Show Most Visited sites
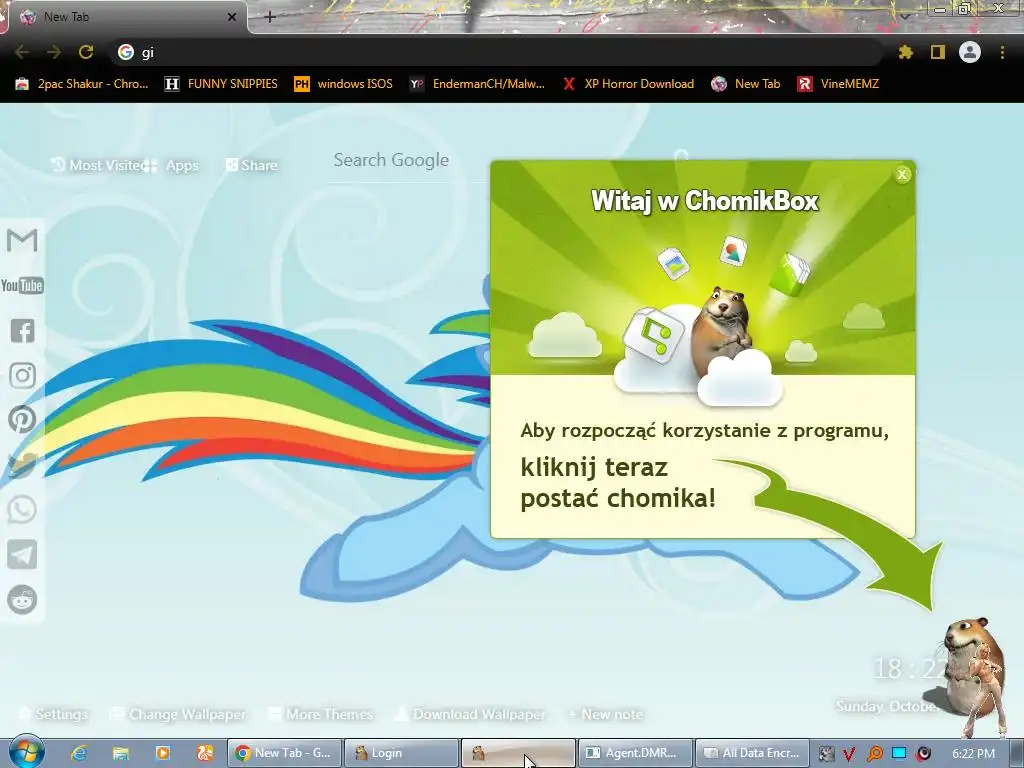Image resolution: width=1024 pixels, height=768 pixels. (97, 165)
